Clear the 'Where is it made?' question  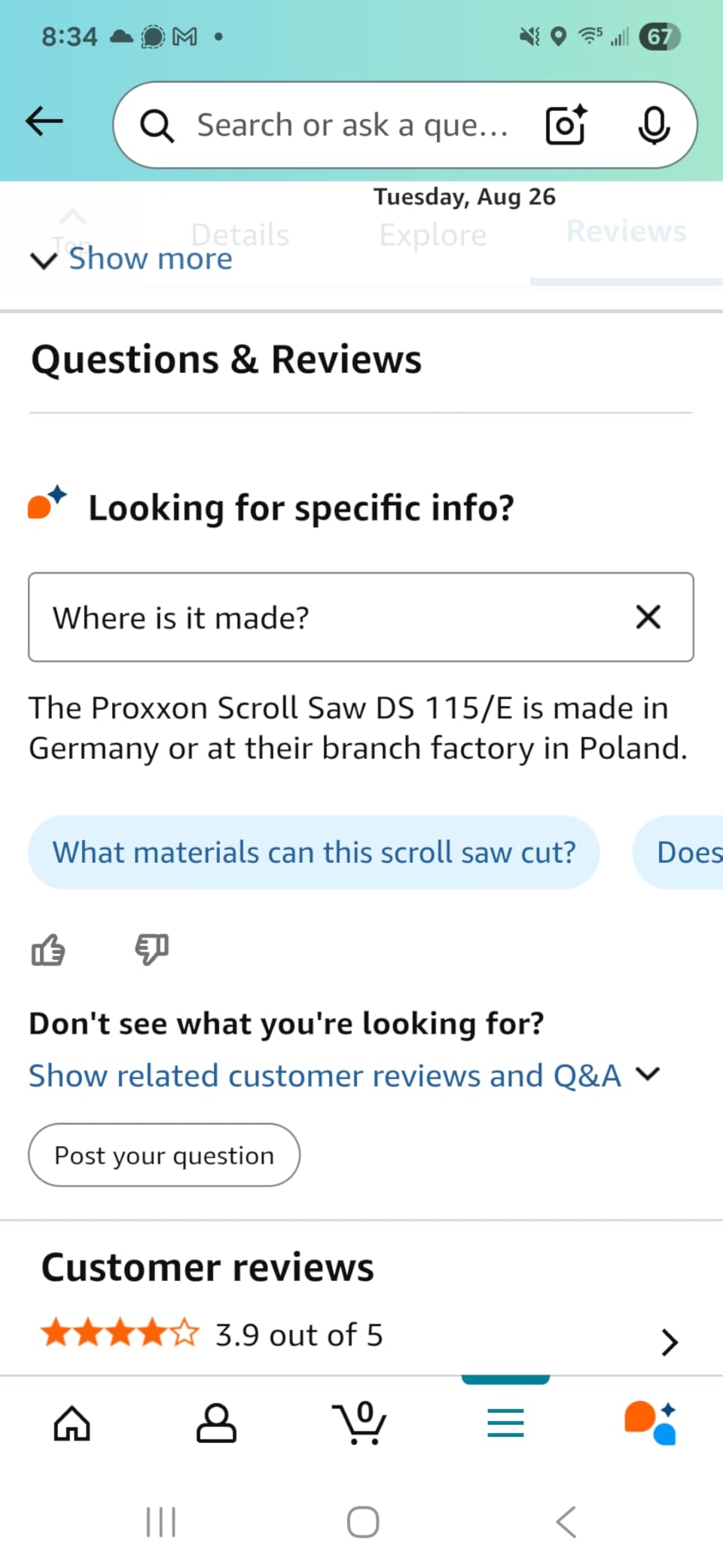[648, 617]
